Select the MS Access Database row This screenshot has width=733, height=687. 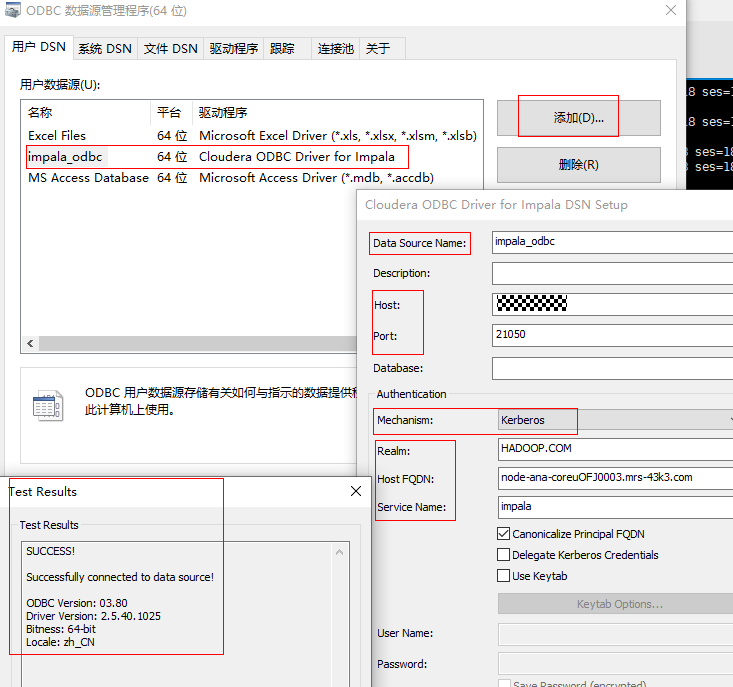click(252, 178)
